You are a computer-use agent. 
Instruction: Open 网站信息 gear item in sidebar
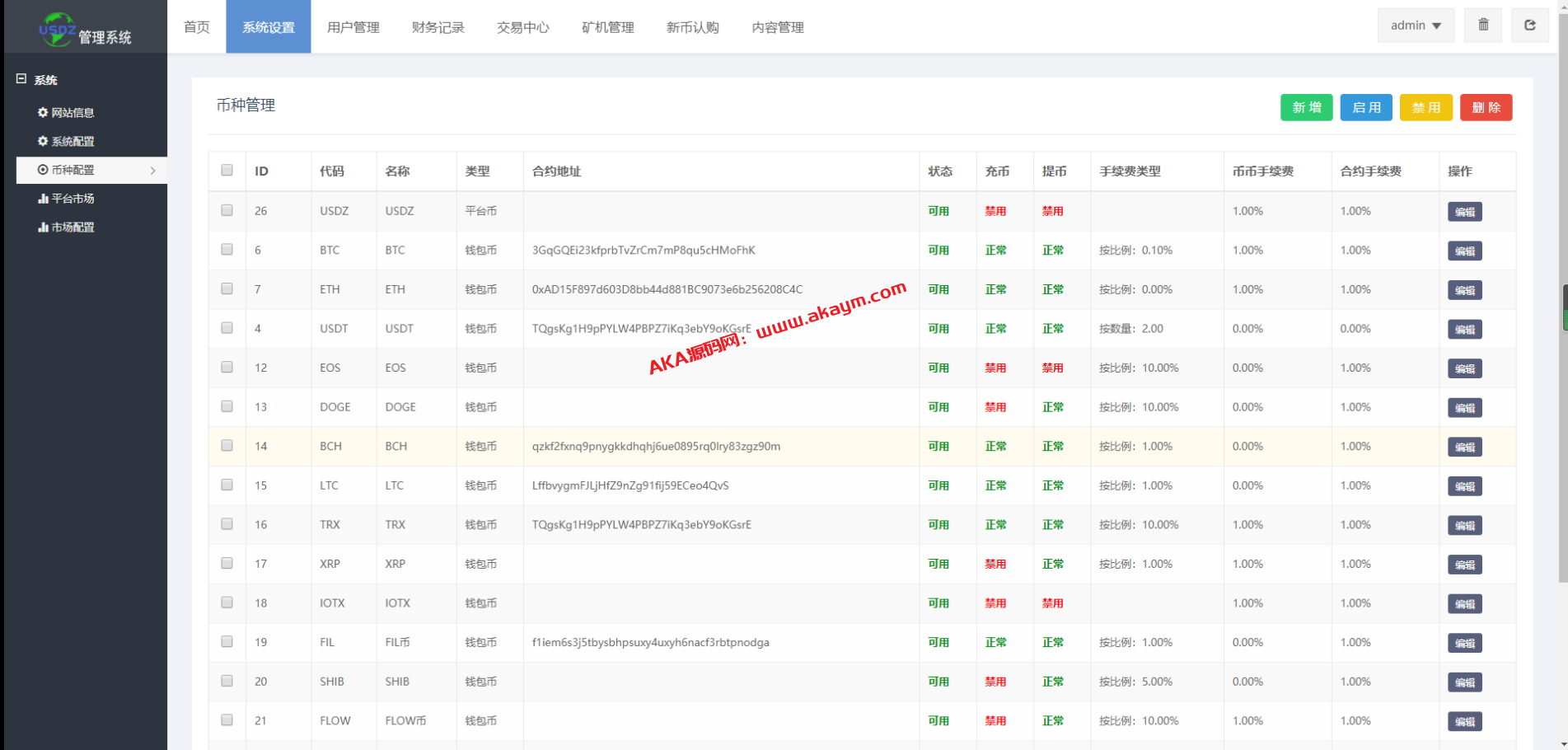pos(67,113)
